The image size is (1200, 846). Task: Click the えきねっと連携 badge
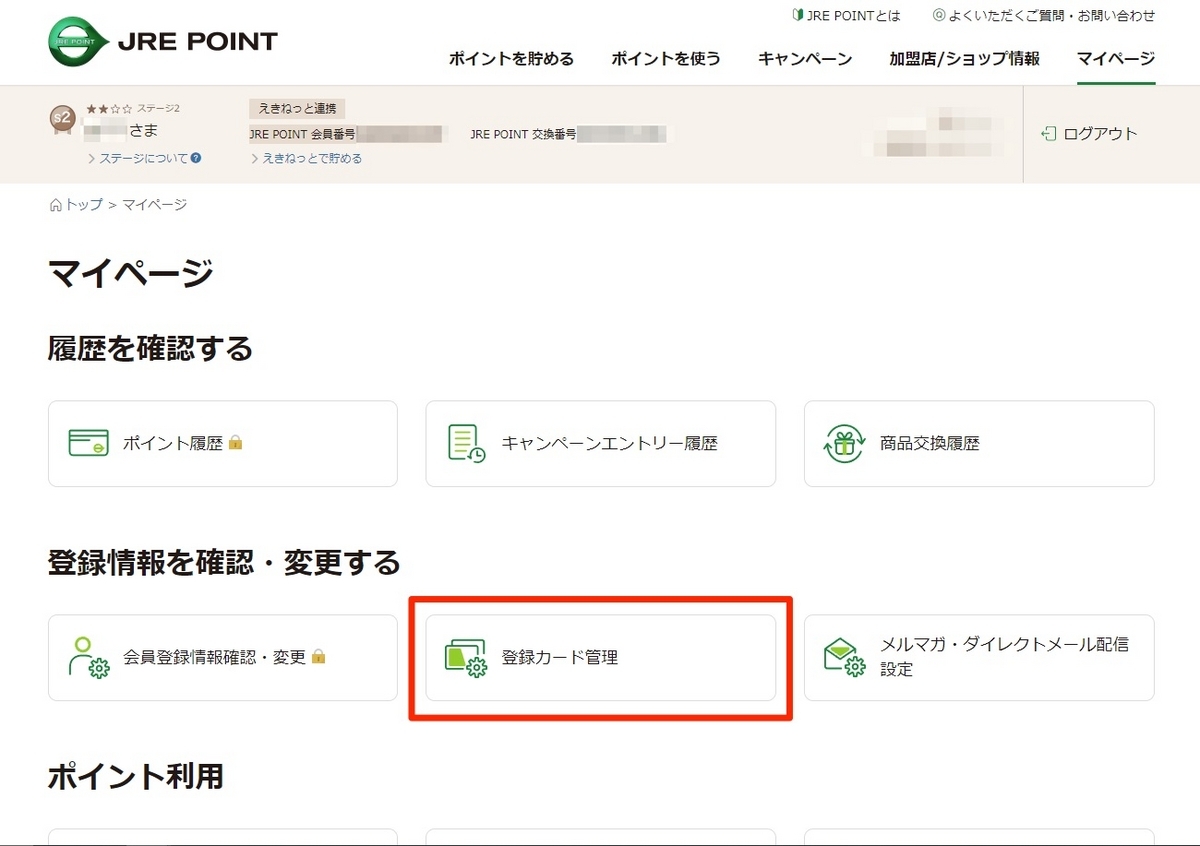pos(297,108)
